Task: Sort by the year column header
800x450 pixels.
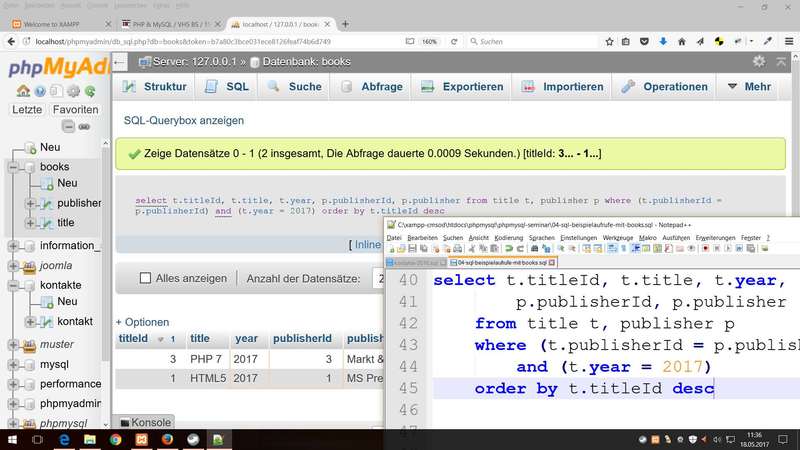Action: [x=245, y=339]
